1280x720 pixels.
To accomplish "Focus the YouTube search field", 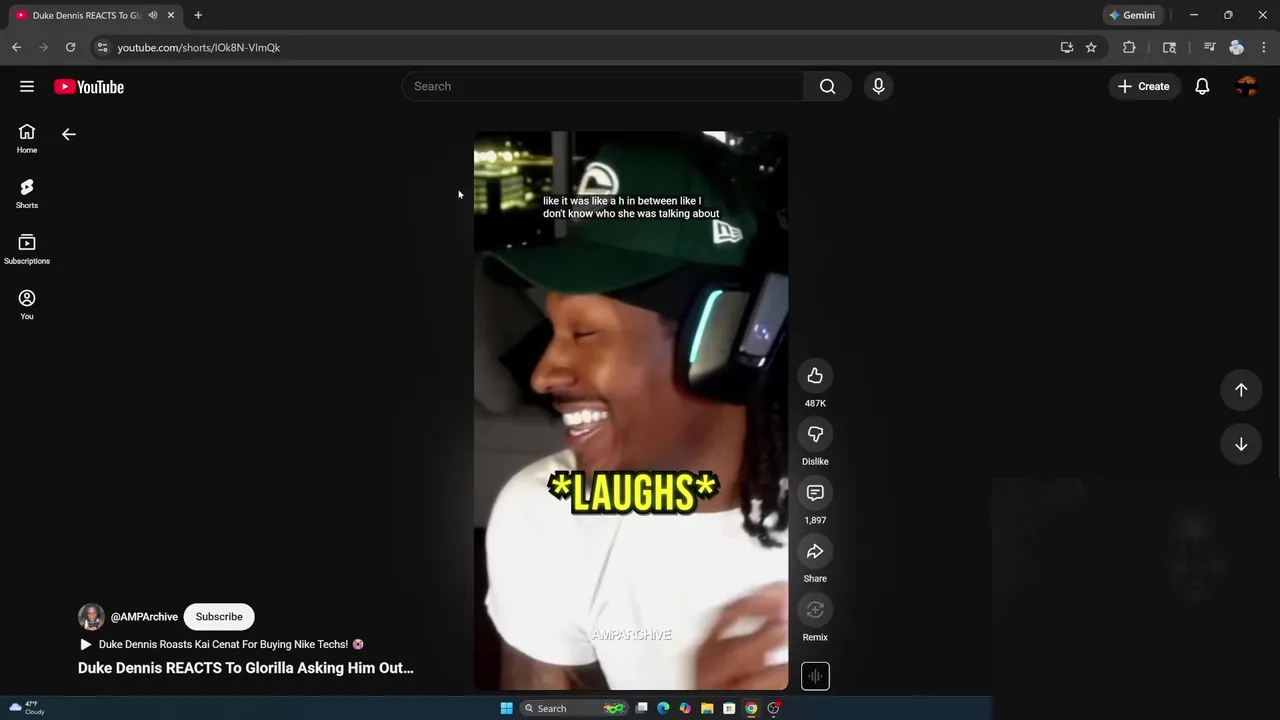I will click(x=603, y=86).
